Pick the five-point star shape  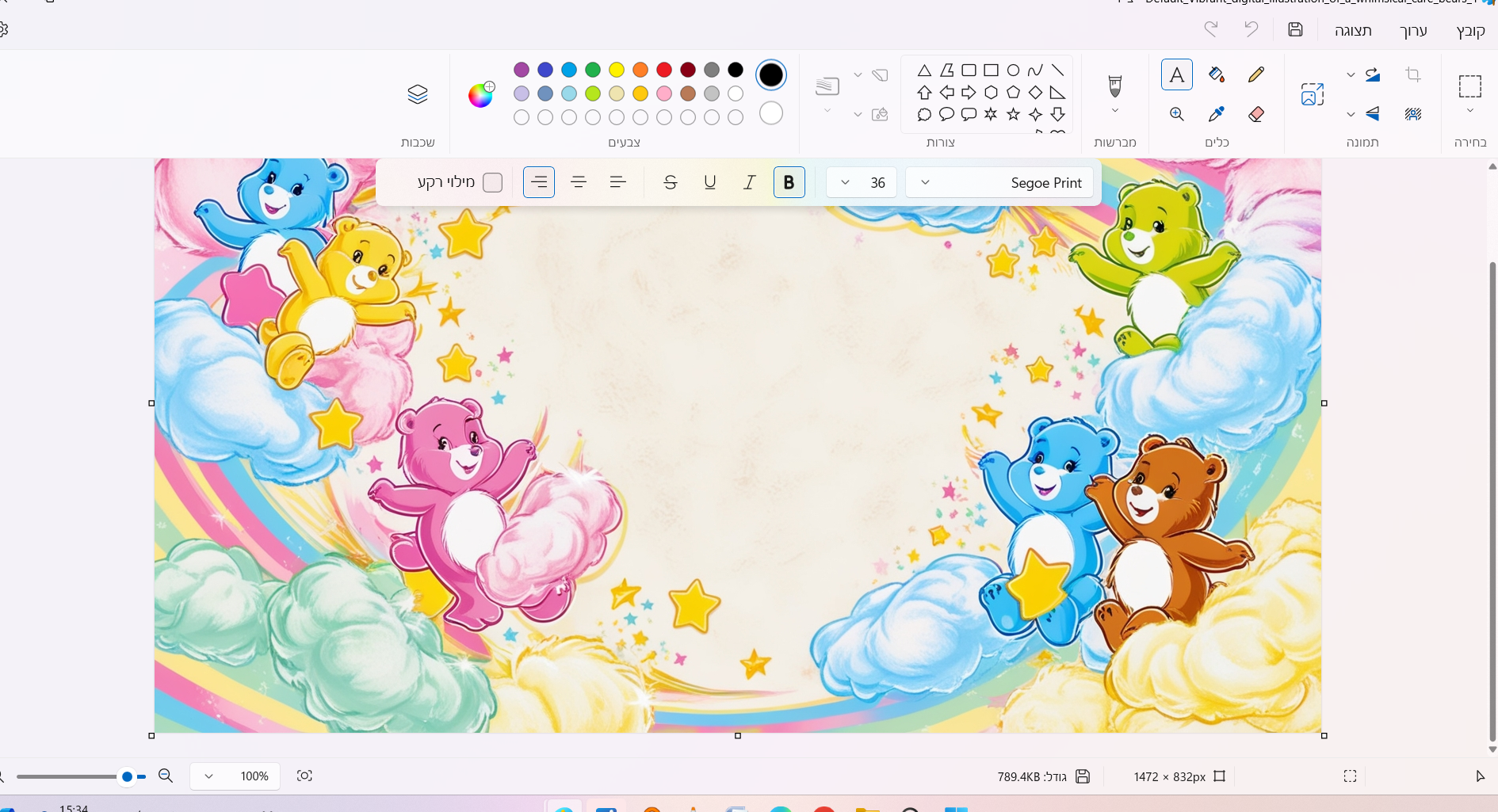(1013, 115)
